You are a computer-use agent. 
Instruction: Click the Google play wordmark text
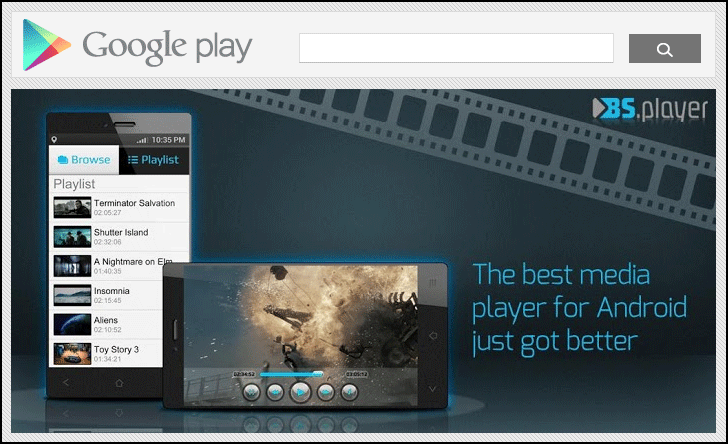coord(167,46)
